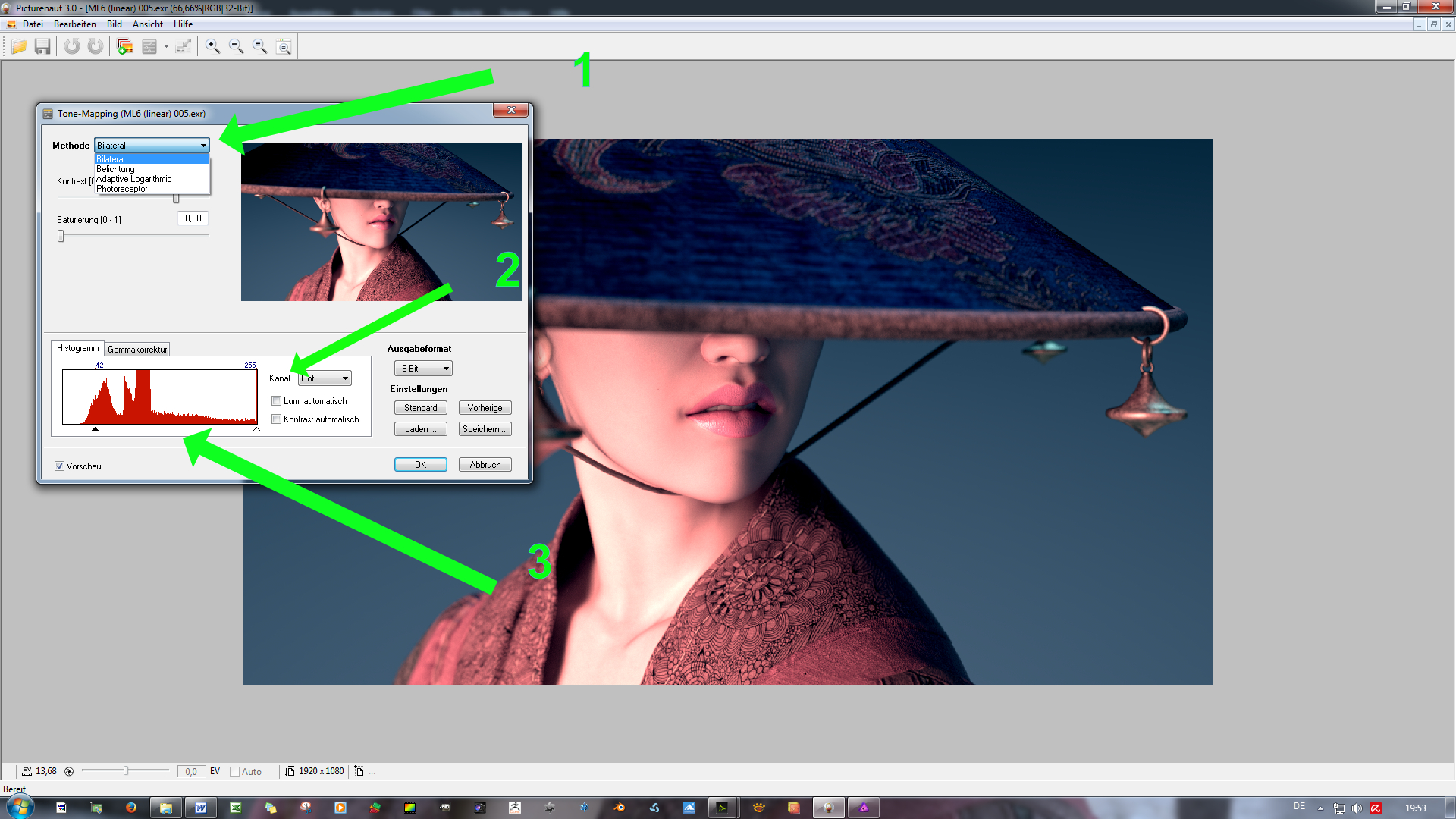Viewport: 1456px width, 819px height.
Task: Click the Speichern settings button
Action: (x=485, y=429)
